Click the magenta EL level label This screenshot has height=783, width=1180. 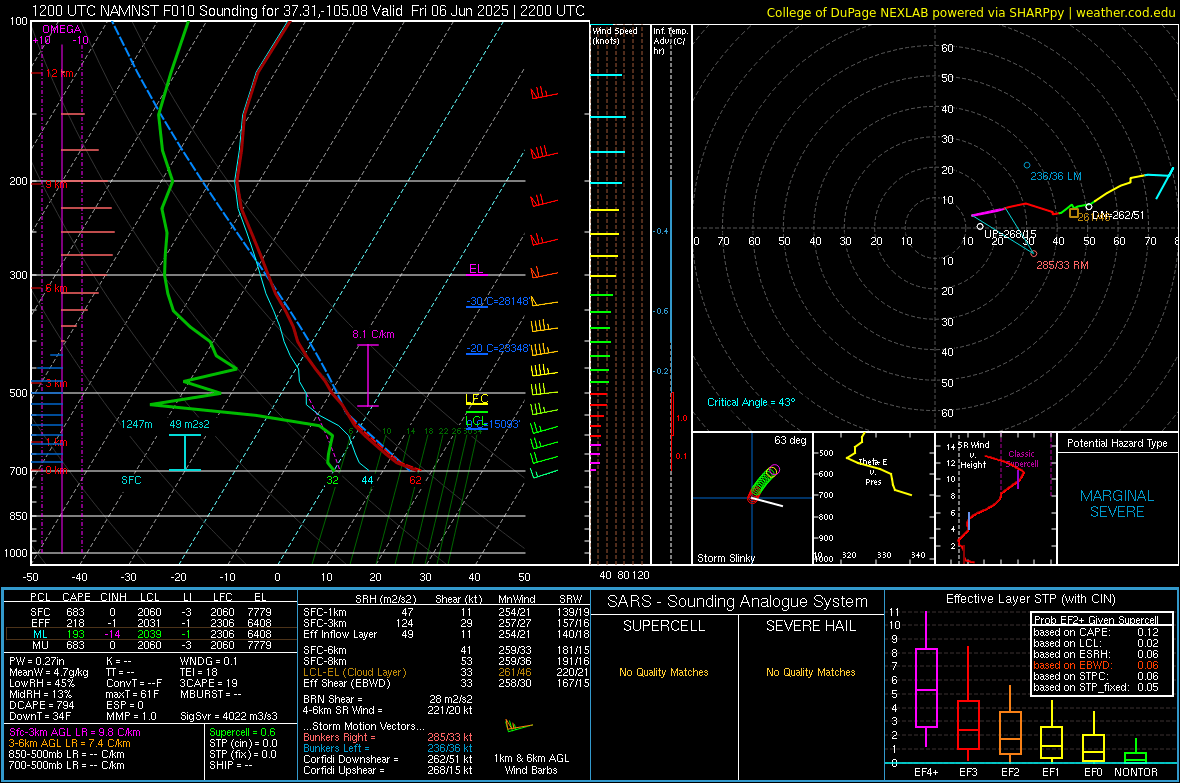[x=476, y=269]
